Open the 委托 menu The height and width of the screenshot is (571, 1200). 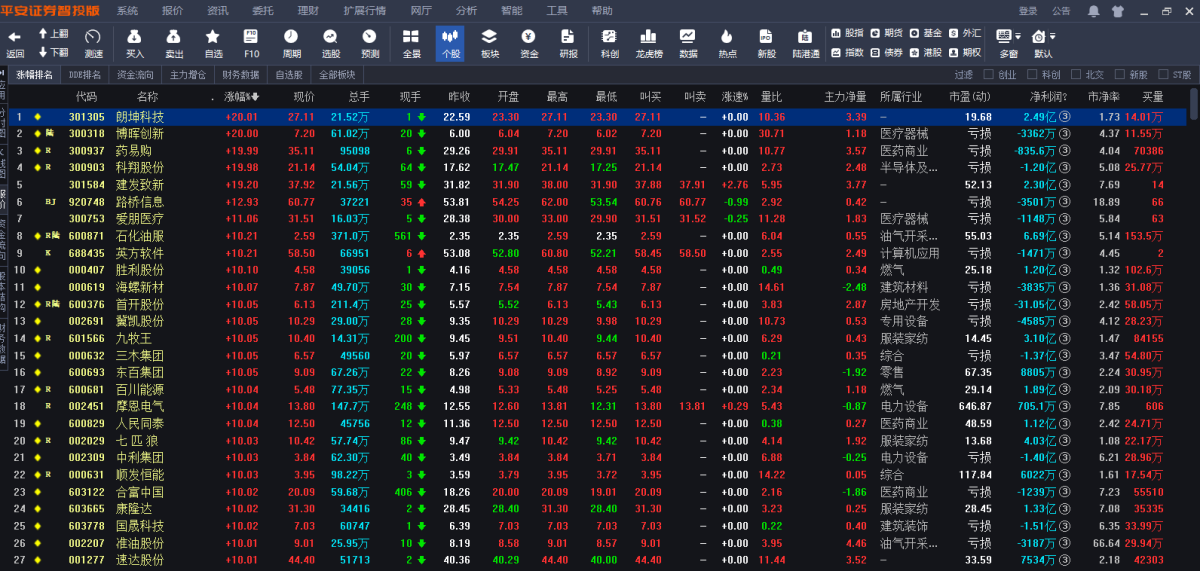(x=263, y=11)
